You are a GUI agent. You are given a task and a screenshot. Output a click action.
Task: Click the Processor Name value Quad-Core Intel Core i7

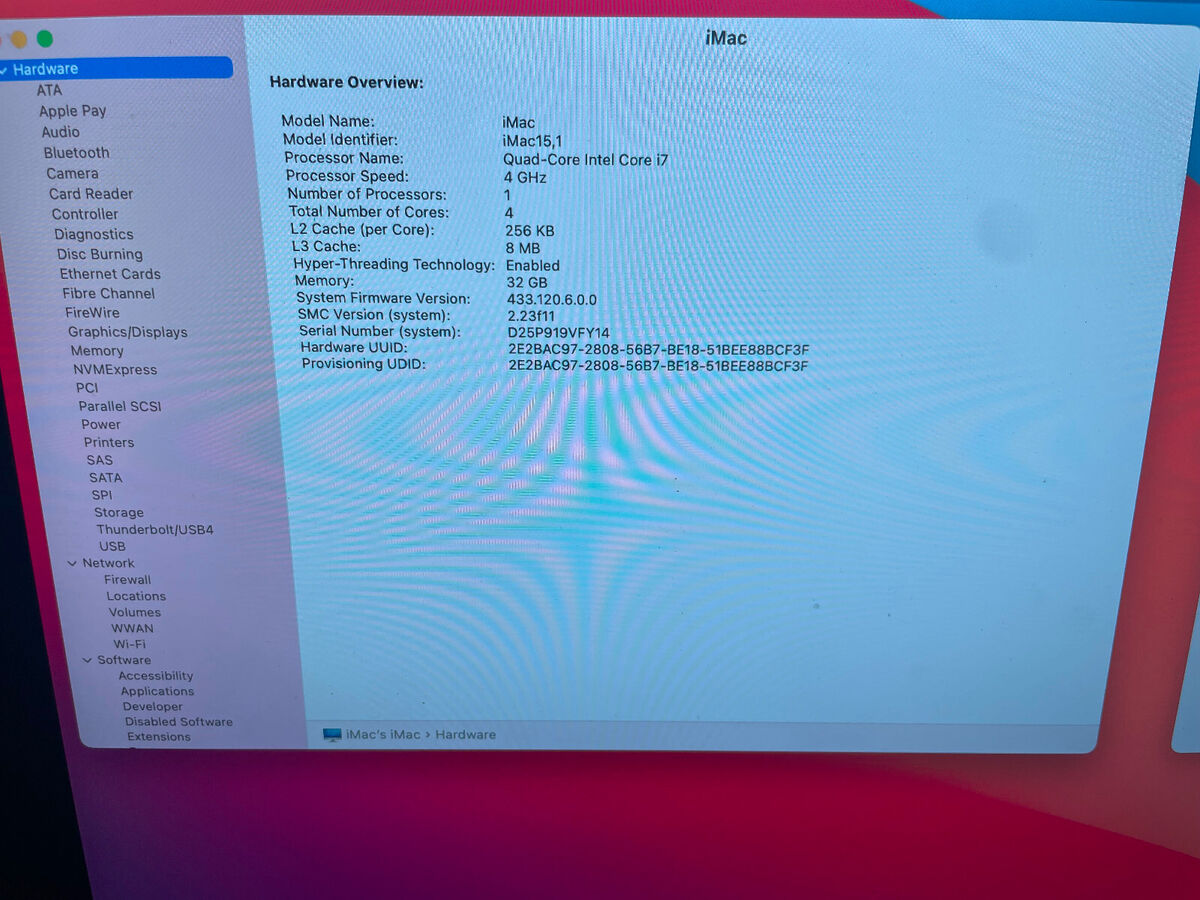(586, 160)
